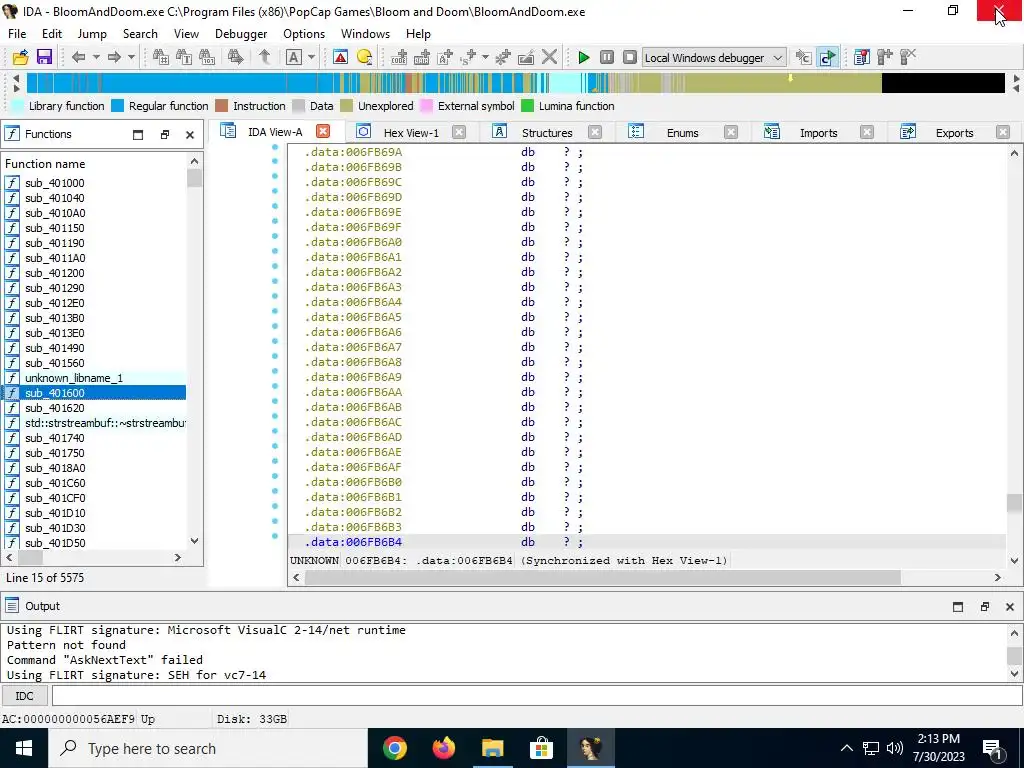Jump forward with the right arrow icon
This screenshot has width=1024, height=768.
(x=114, y=57)
